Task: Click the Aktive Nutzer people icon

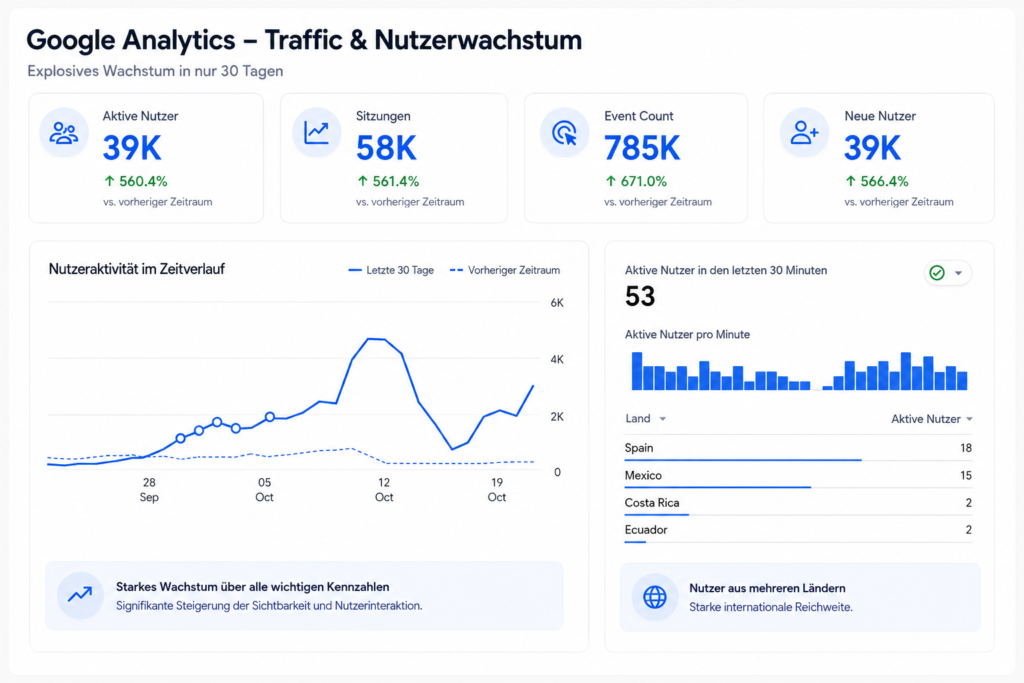Action: 64,133
